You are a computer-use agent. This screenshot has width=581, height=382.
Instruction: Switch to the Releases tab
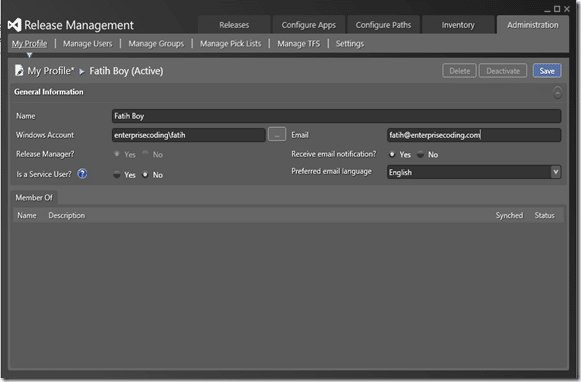234,25
